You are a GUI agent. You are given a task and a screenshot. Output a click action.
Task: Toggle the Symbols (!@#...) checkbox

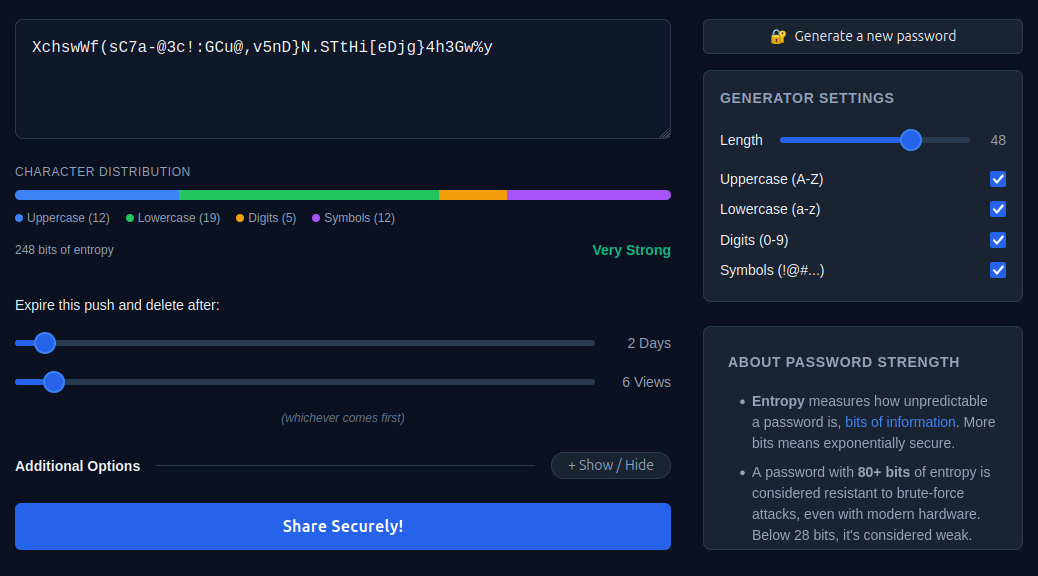(998, 270)
